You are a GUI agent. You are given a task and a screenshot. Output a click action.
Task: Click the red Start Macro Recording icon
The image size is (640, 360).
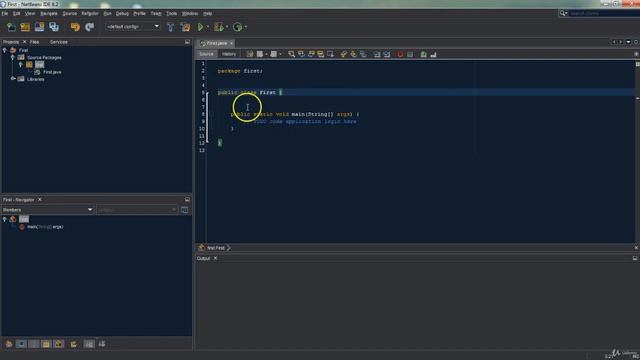[400, 54]
